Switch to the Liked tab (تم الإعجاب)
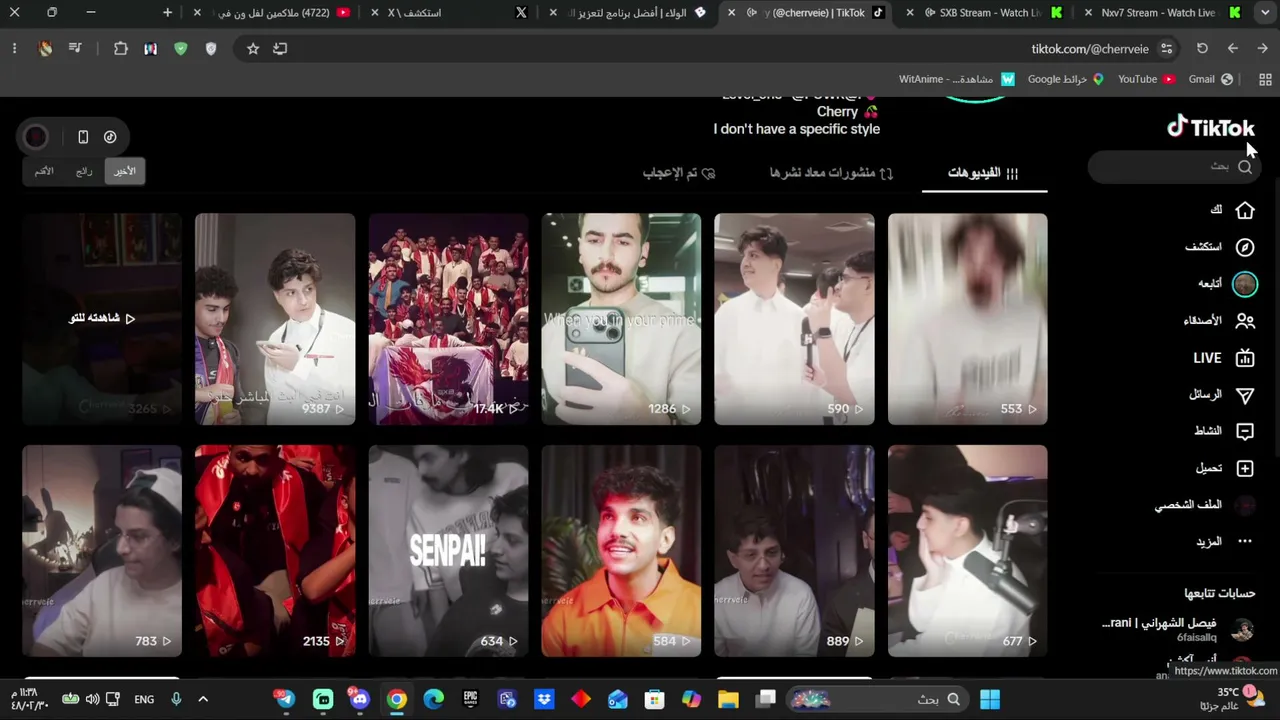Image resolution: width=1280 pixels, height=720 pixels. click(x=679, y=173)
